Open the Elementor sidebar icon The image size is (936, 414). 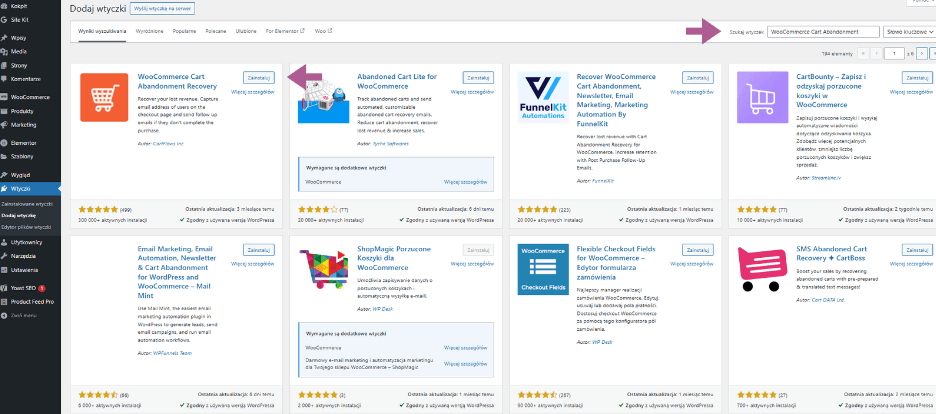[4, 143]
